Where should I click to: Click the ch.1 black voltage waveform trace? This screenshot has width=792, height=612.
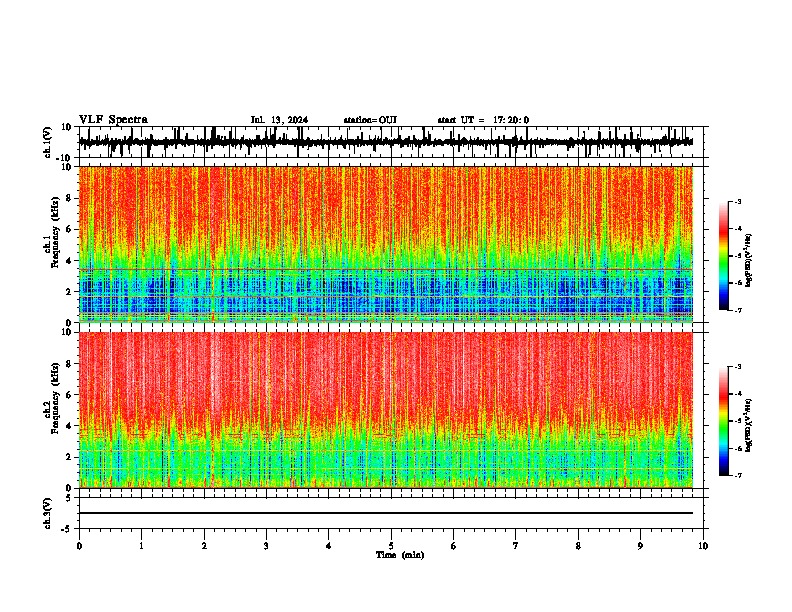(x=385, y=142)
